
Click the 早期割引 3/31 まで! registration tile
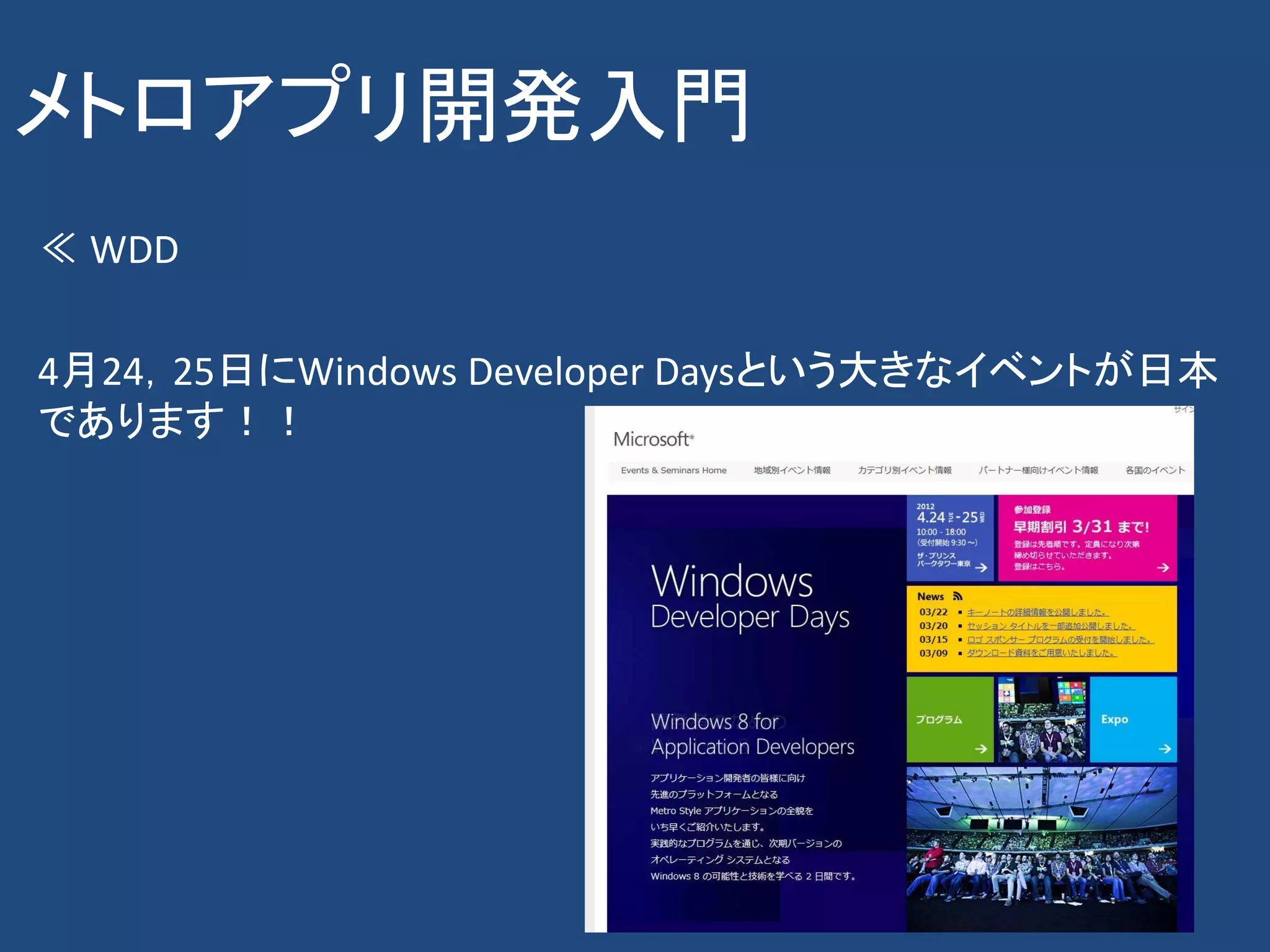pyautogui.click(x=1087, y=538)
